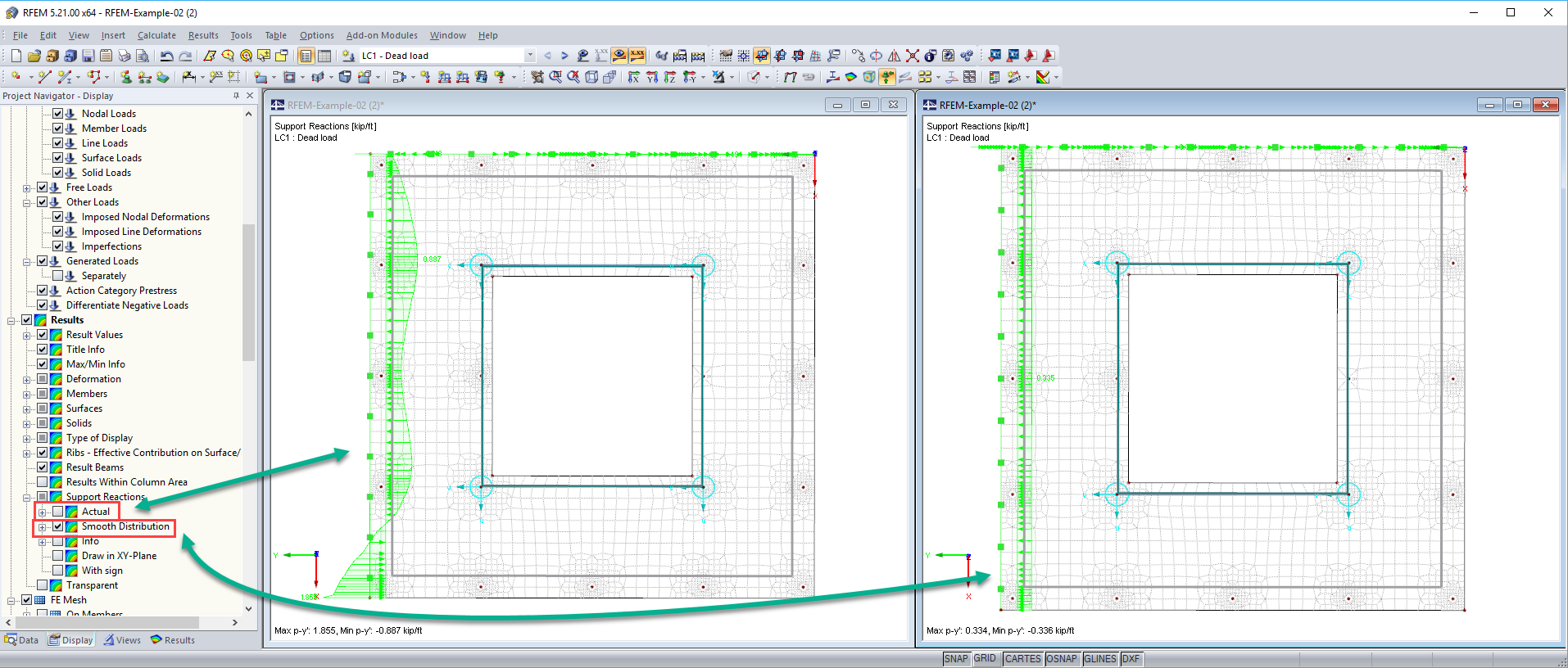Toggle the Table display toolbar icon
The image size is (1568, 668).
[x=324, y=56]
